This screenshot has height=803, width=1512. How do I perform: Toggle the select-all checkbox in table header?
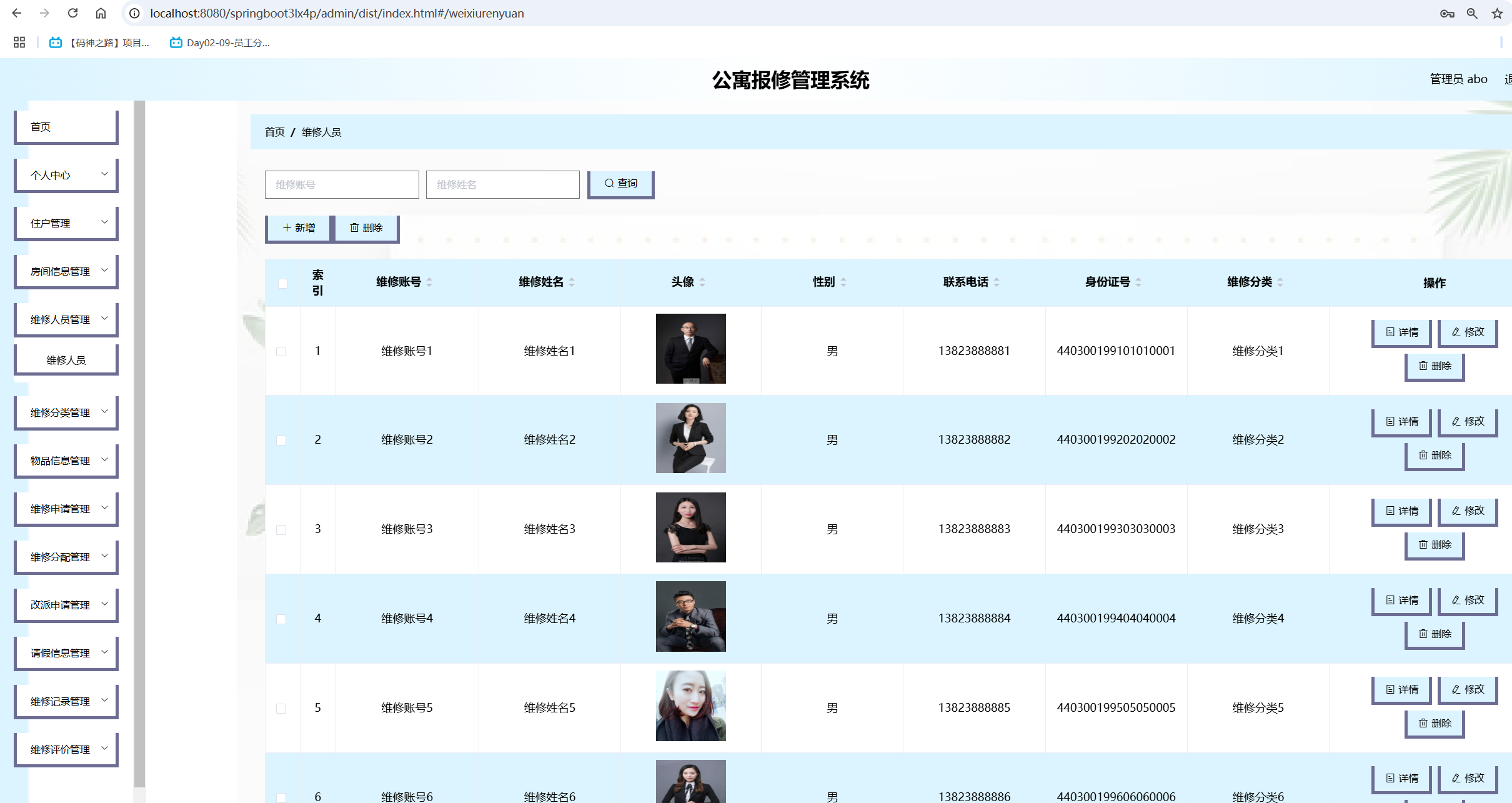(282, 284)
